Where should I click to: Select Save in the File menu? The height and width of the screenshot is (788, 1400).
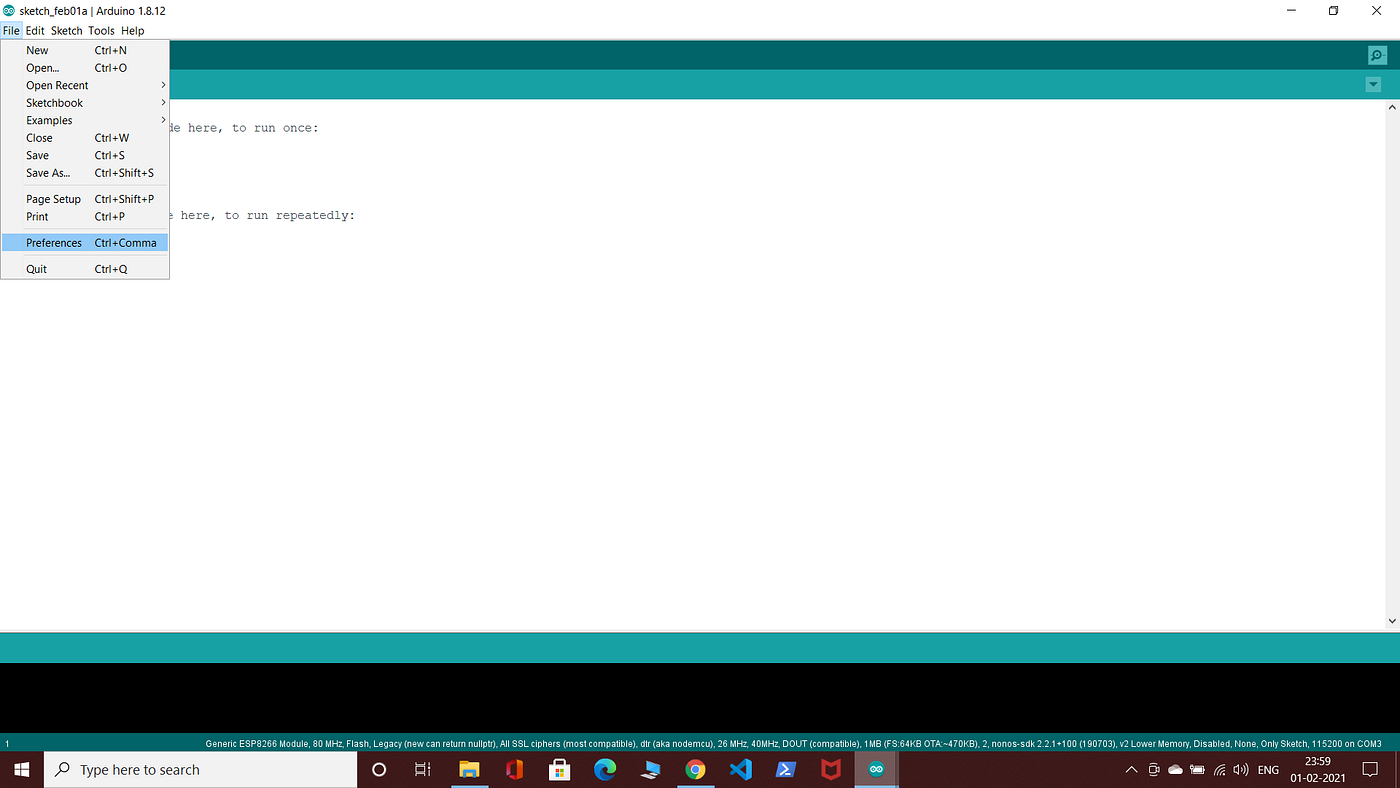(x=85, y=155)
